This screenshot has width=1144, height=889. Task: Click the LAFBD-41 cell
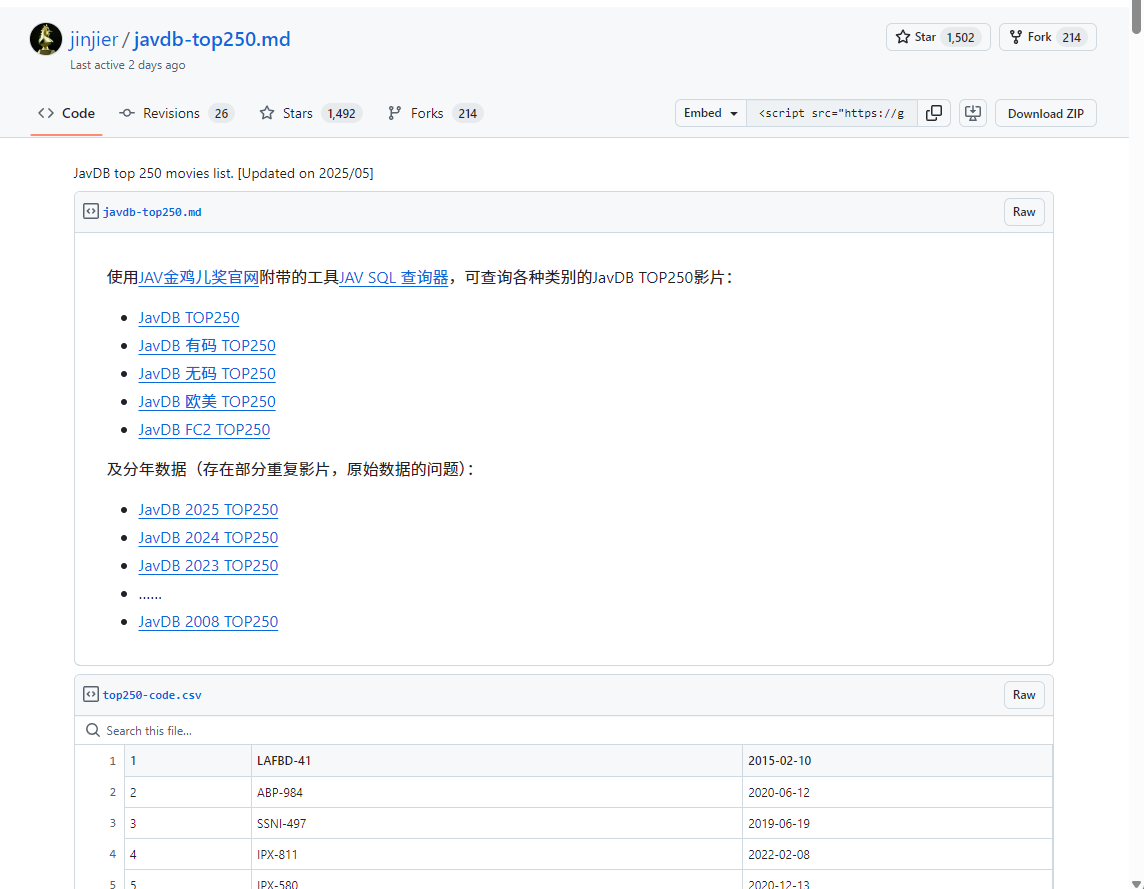(x=496, y=761)
